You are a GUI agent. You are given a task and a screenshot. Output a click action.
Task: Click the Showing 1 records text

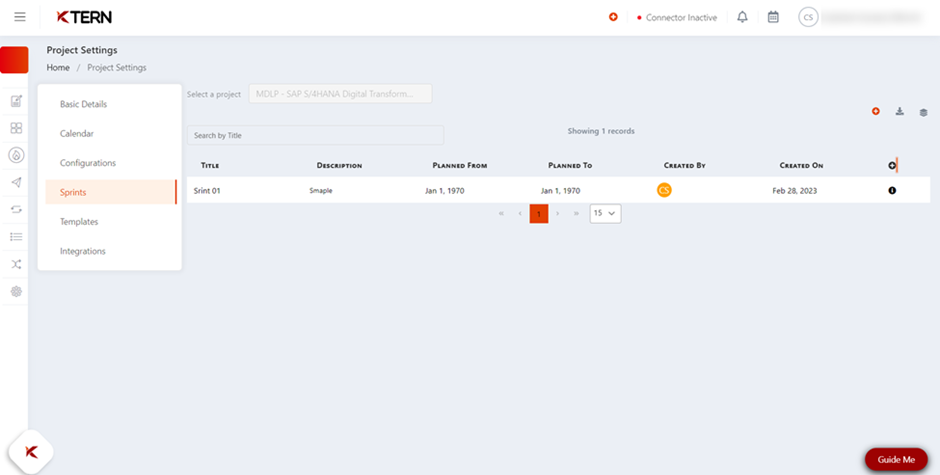(x=601, y=131)
